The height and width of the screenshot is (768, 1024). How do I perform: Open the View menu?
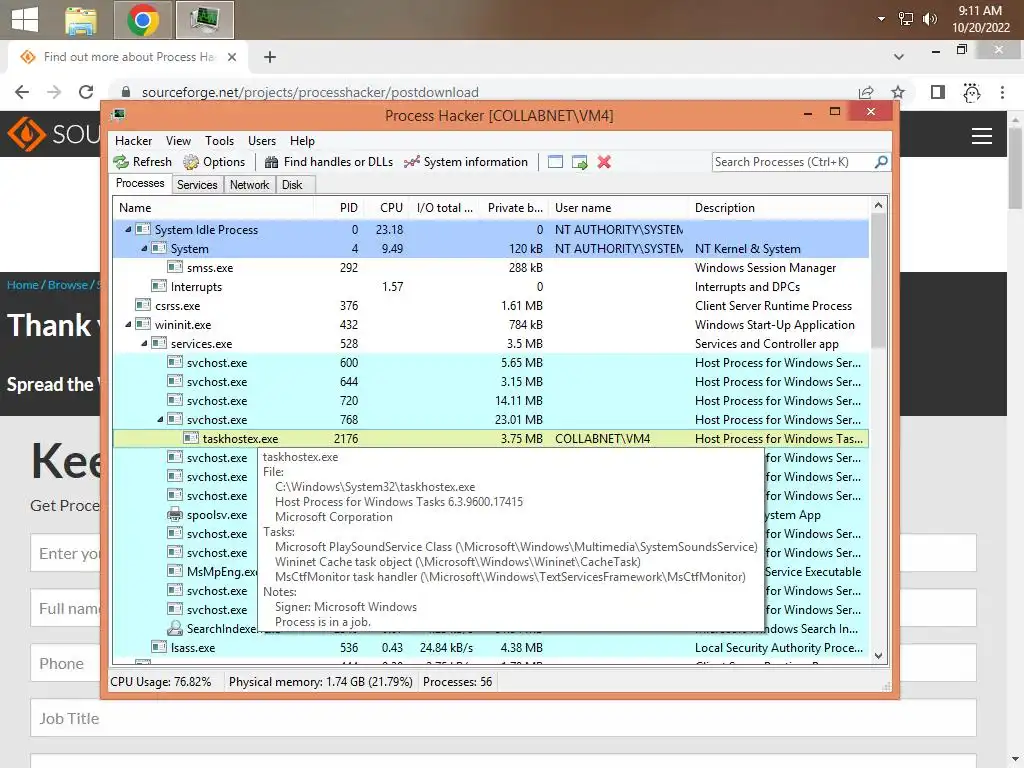coord(178,141)
